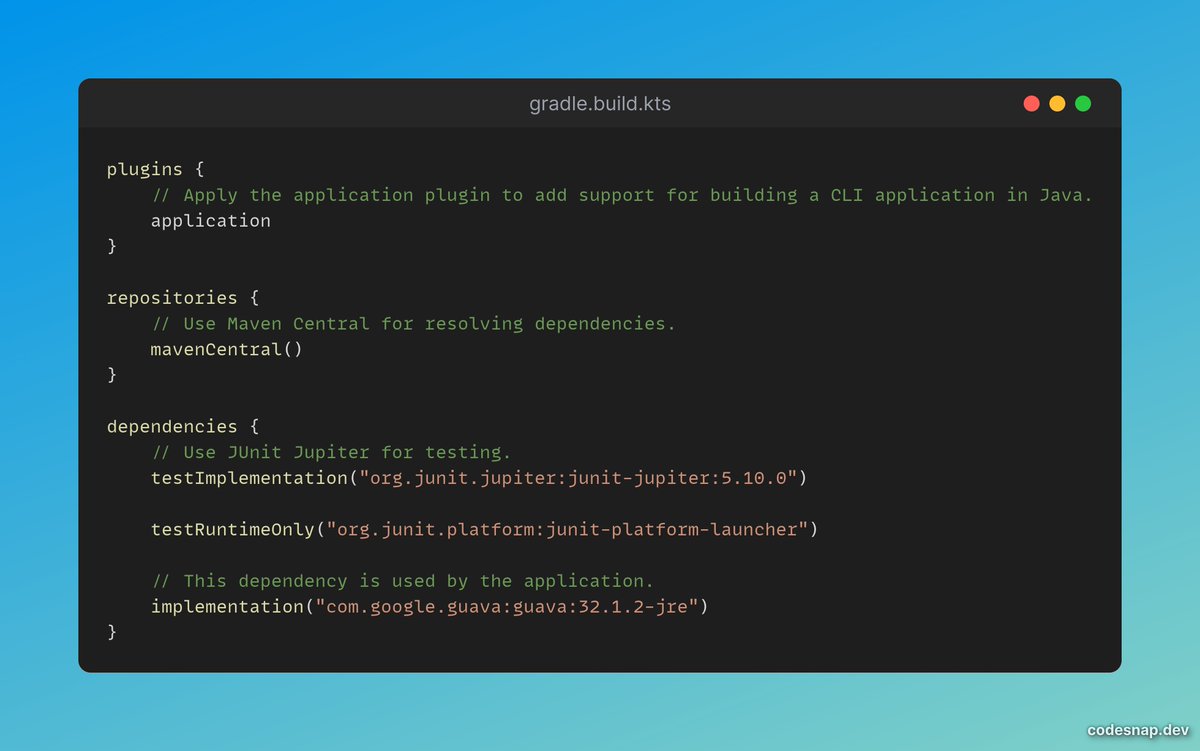
Task: Click the junit-platform-launcher string literal
Action: 567,530
